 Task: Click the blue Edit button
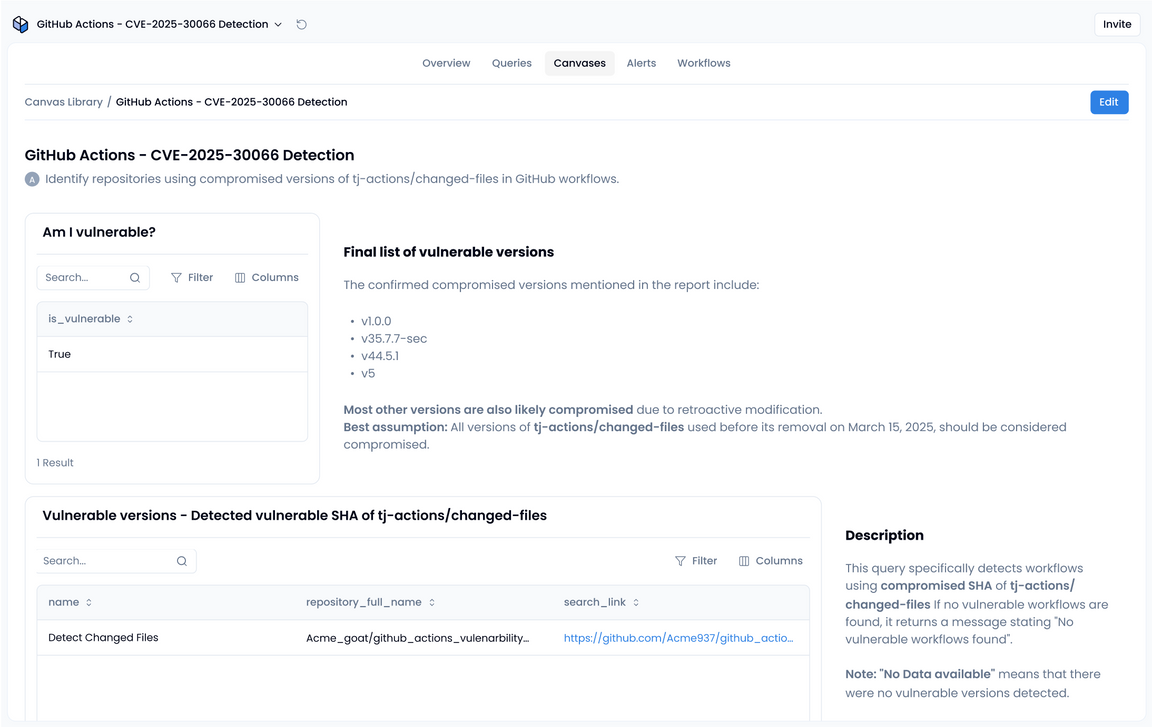[x=1109, y=102]
